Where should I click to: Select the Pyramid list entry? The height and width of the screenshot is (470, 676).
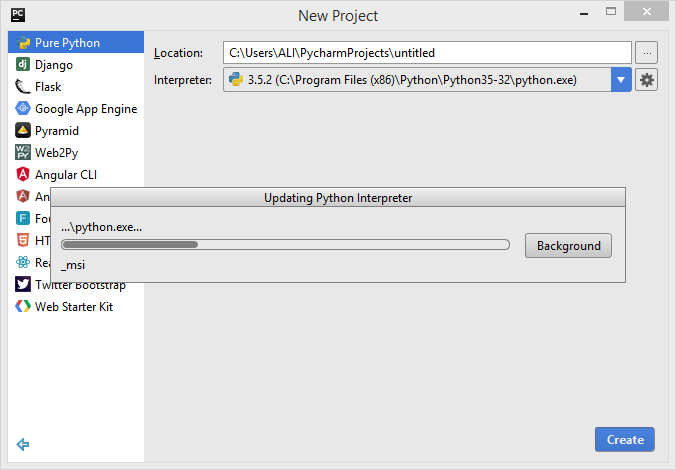click(x=76, y=130)
